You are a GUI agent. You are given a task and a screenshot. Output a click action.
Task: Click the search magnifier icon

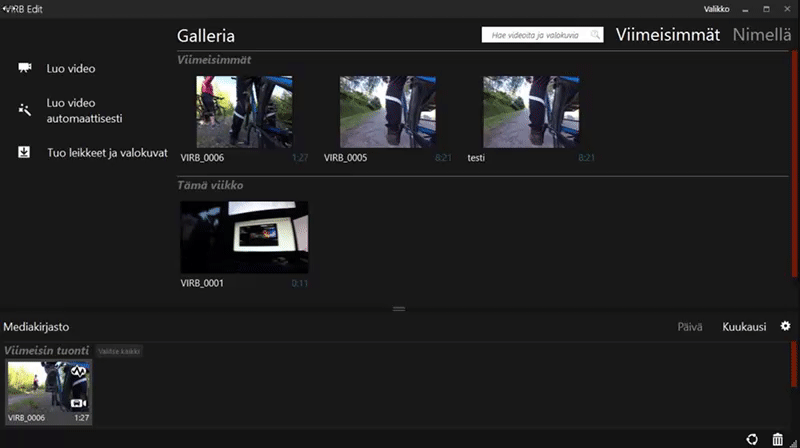click(x=595, y=35)
